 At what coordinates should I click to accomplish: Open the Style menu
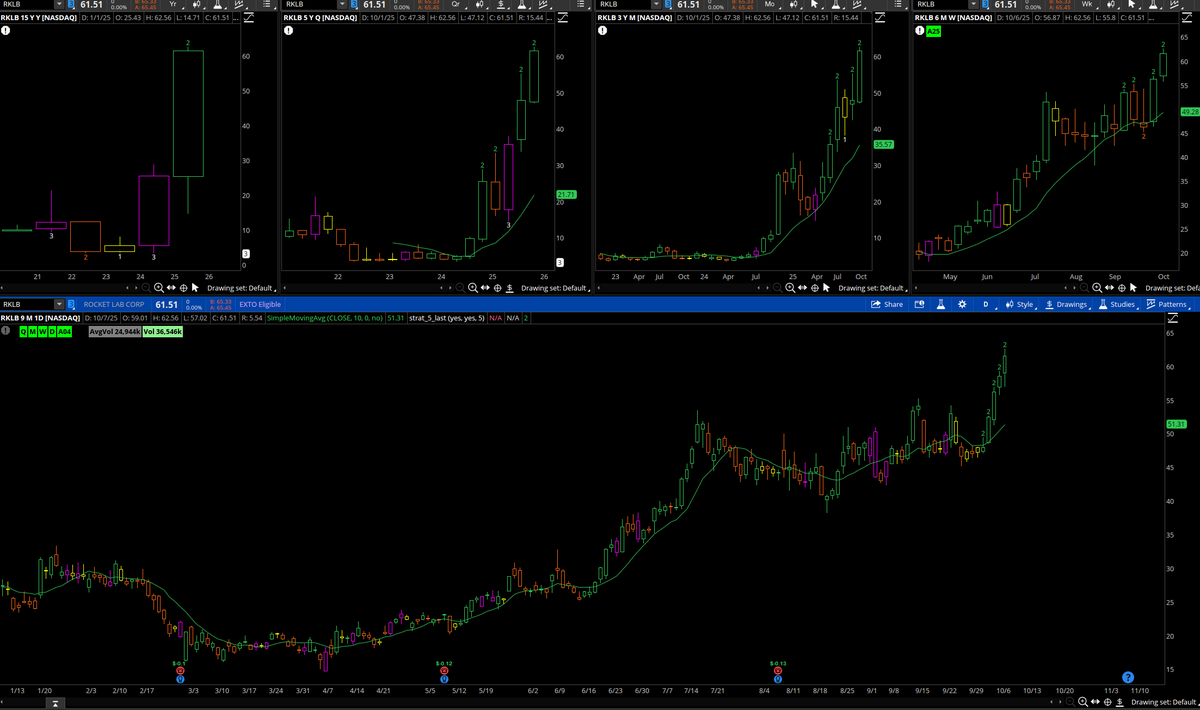pos(1019,304)
